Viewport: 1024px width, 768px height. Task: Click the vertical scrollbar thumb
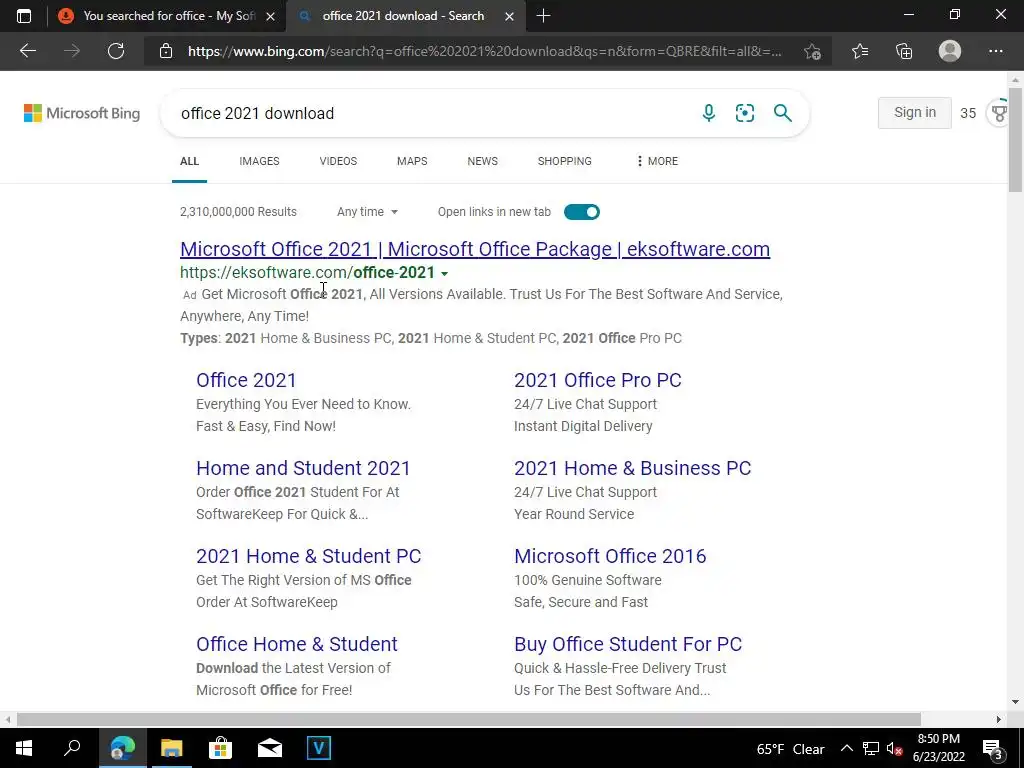click(x=1016, y=139)
